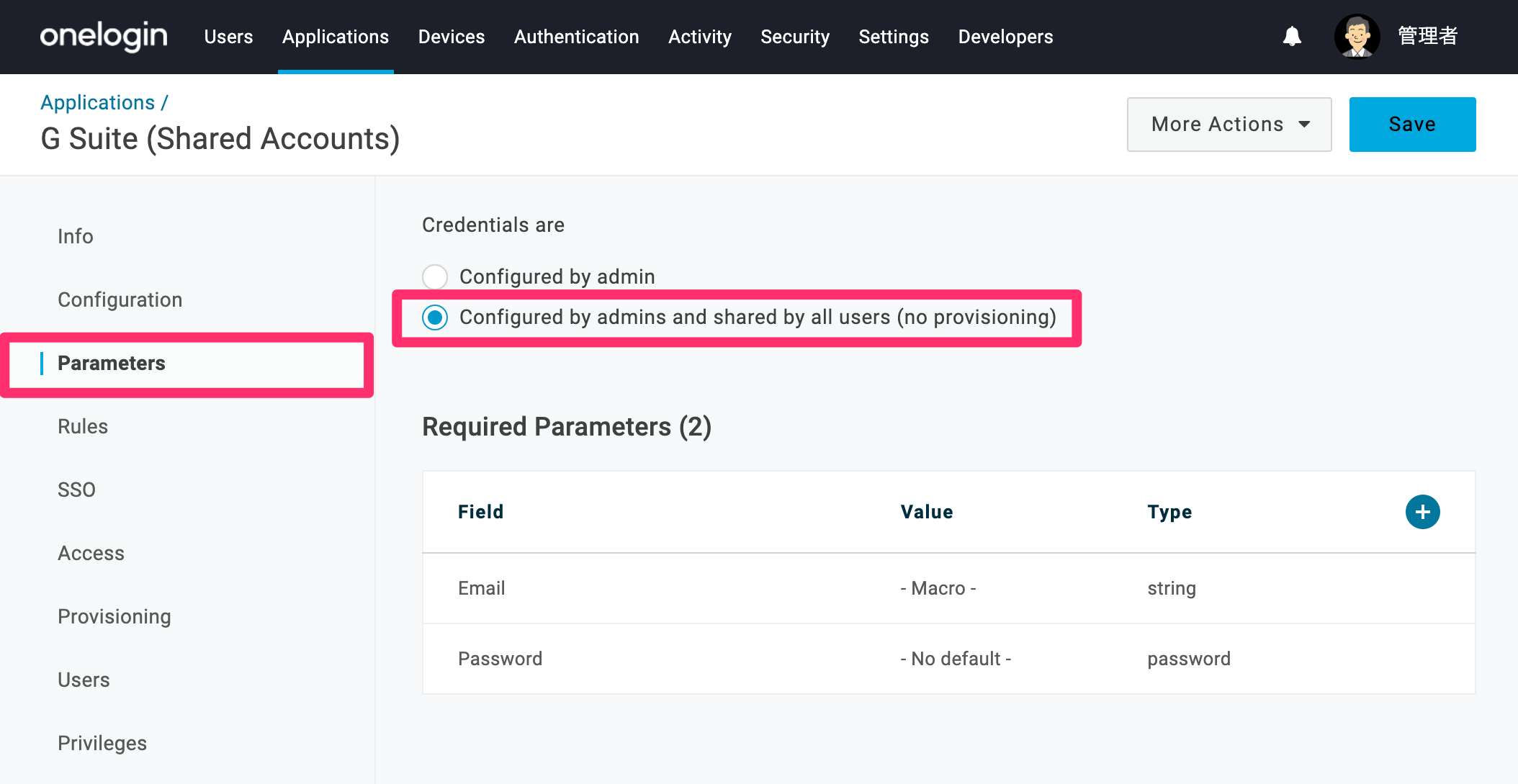Click the '- No default -' value cell
Image resolution: width=1518 pixels, height=784 pixels.
point(956,659)
